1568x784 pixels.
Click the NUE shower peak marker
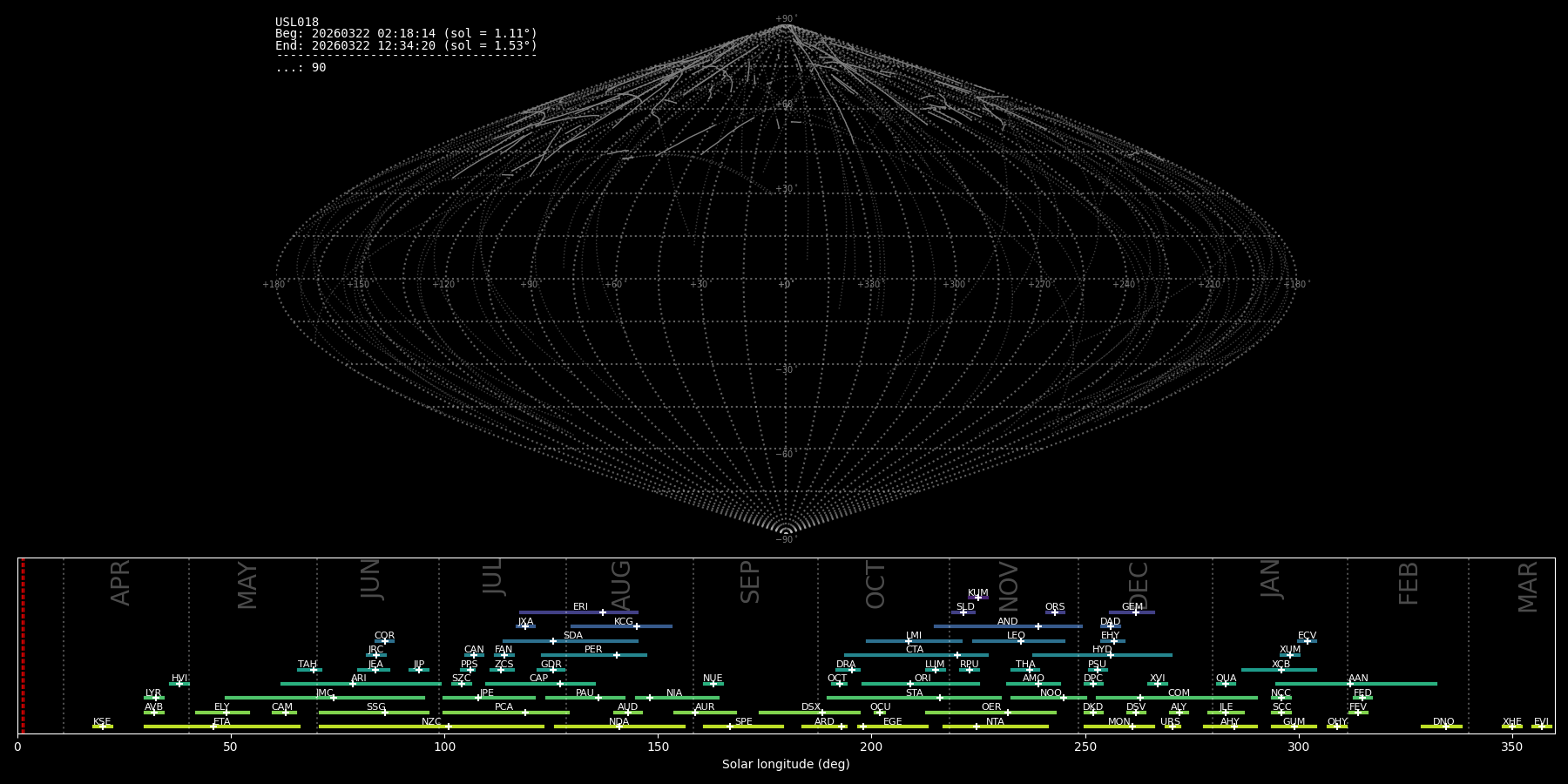[x=713, y=684]
